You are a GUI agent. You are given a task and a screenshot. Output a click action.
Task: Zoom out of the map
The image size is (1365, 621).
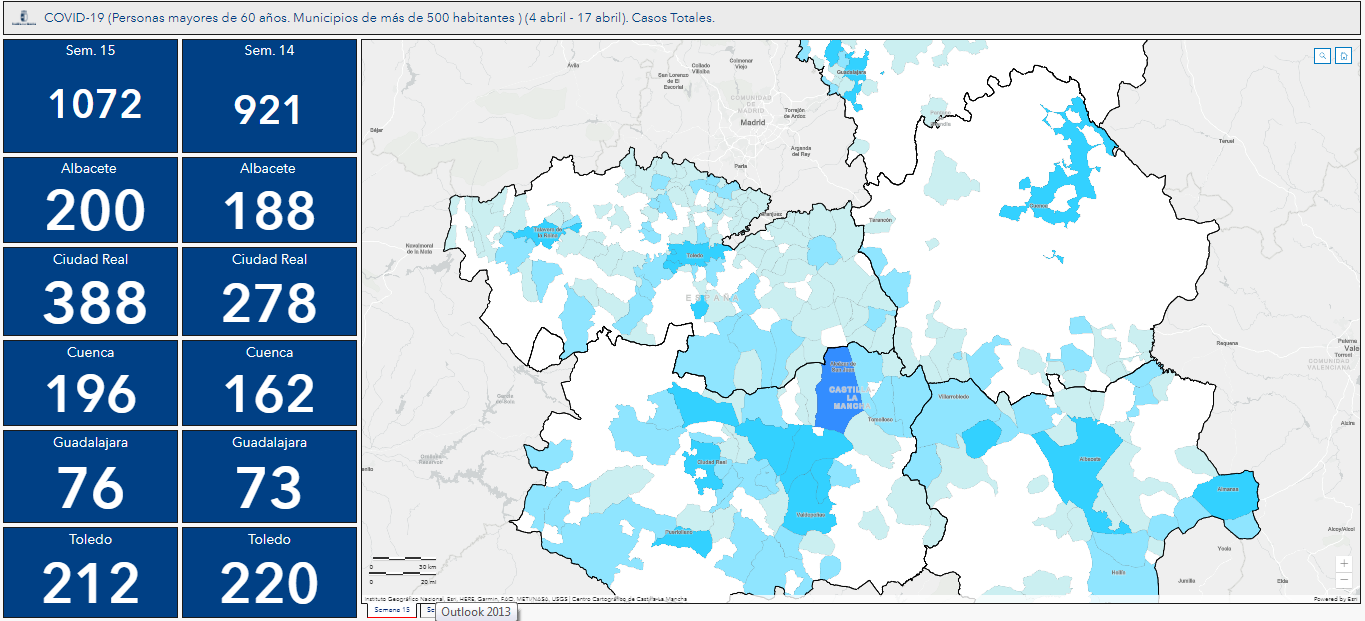pos(1344,580)
